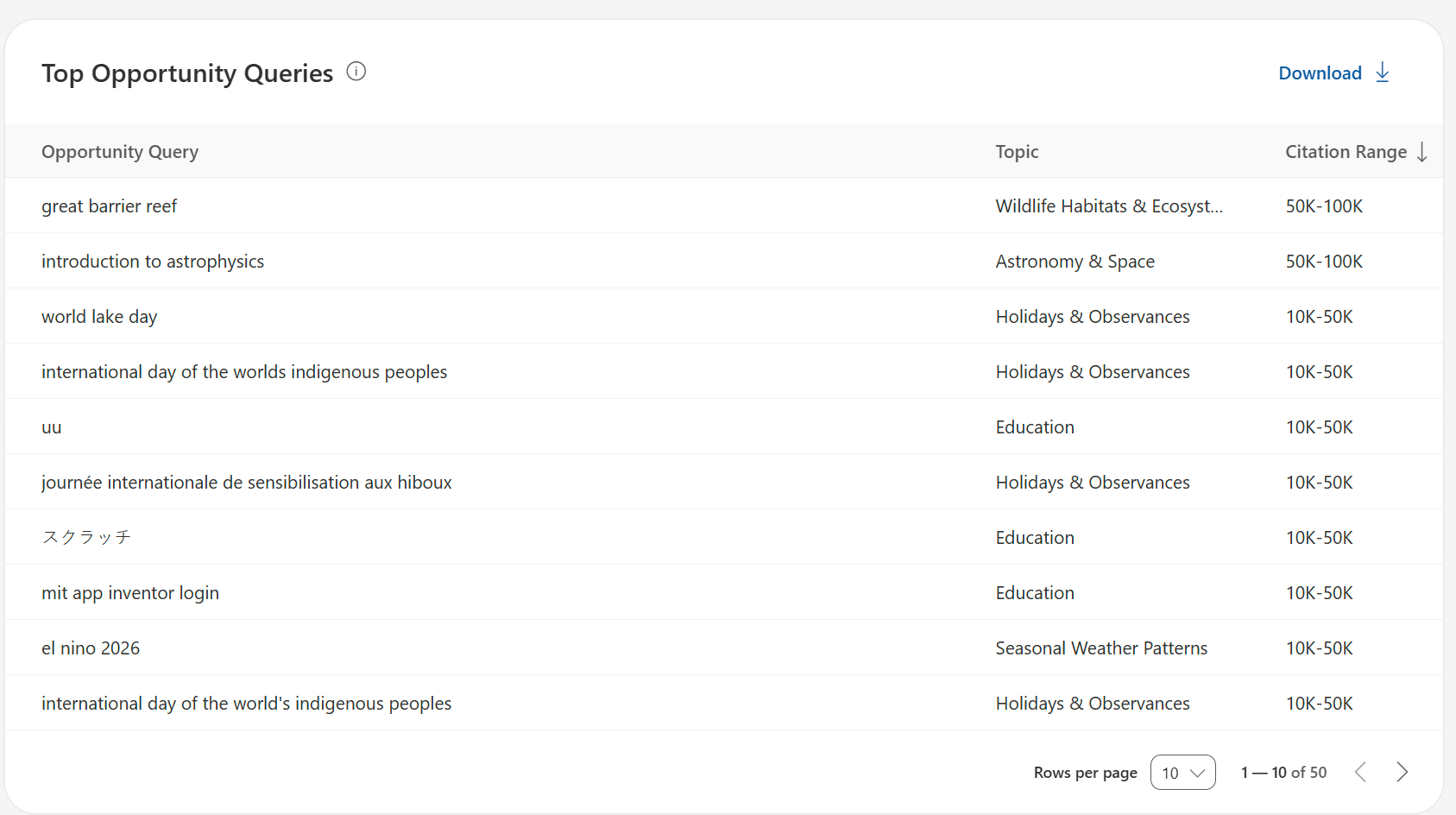Click the '1 — 10 of 50' pagination text
This screenshot has width=1456, height=815.
point(1283,773)
